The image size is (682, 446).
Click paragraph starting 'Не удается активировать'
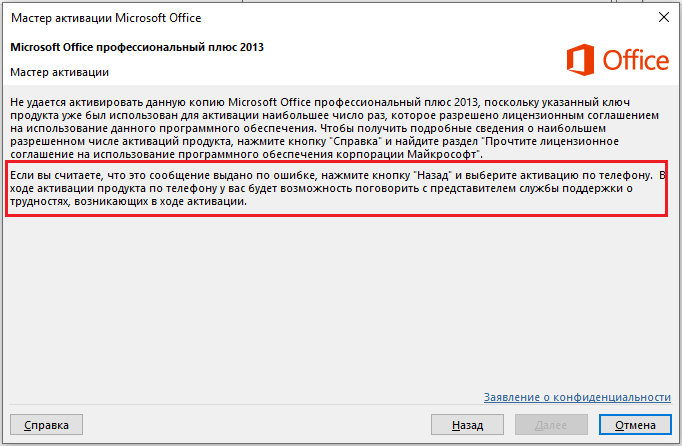point(334,128)
